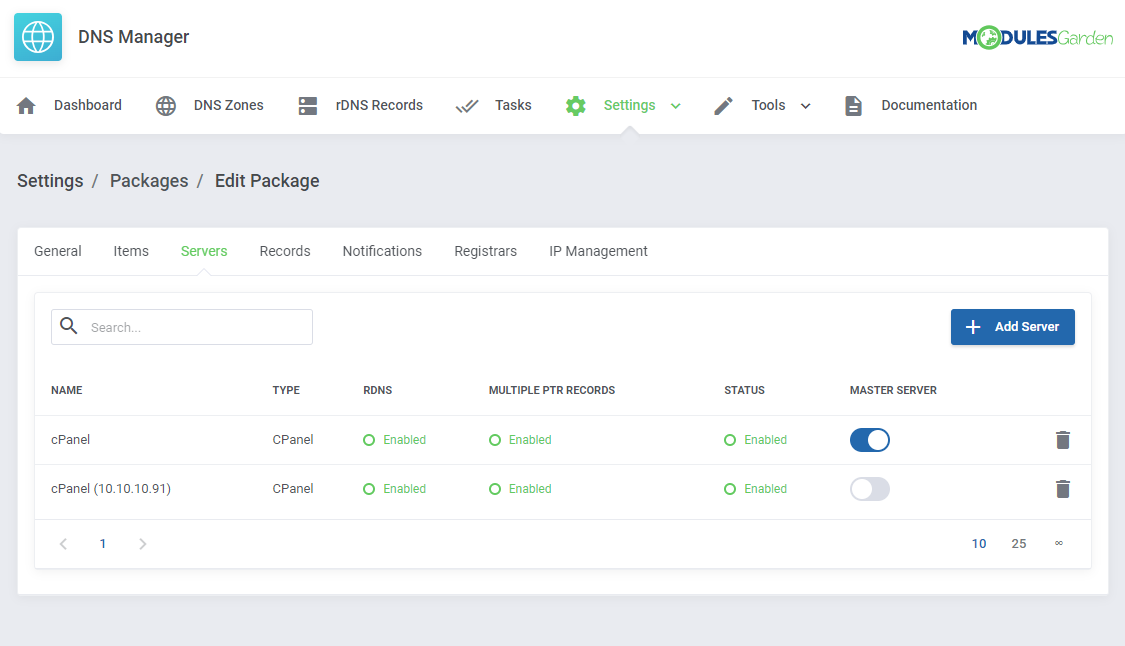Sort by the TYPE column header
1125x646 pixels.
[286, 390]
